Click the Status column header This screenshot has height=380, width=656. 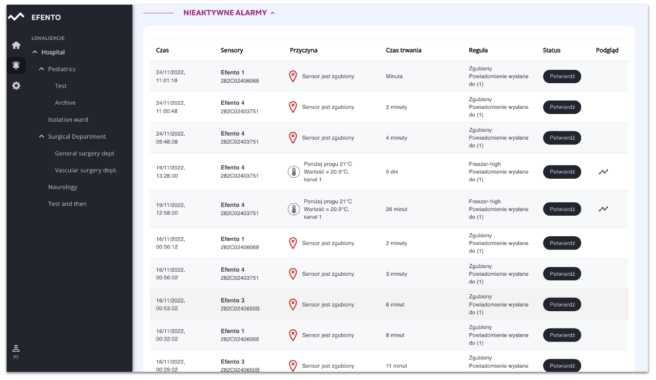pos(551,50)
